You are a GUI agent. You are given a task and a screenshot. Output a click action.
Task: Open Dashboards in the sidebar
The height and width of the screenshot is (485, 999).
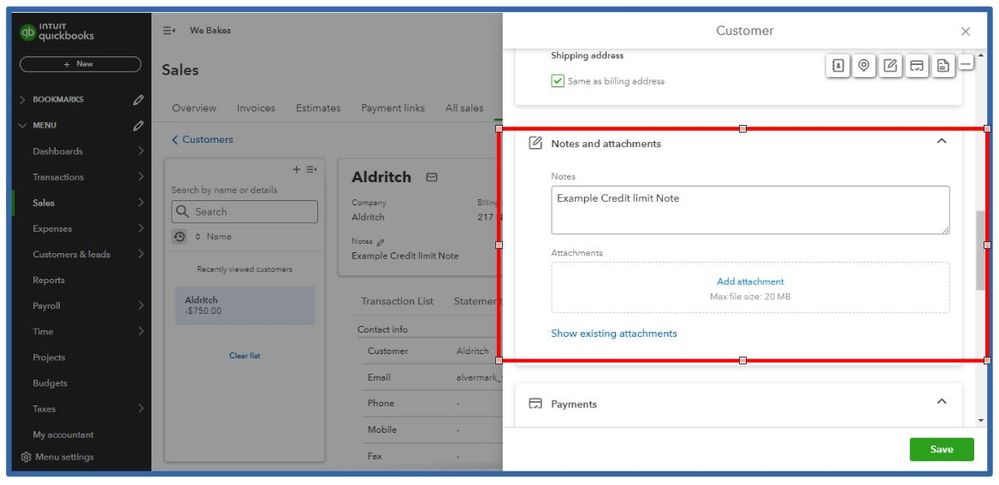coord(58,151)
